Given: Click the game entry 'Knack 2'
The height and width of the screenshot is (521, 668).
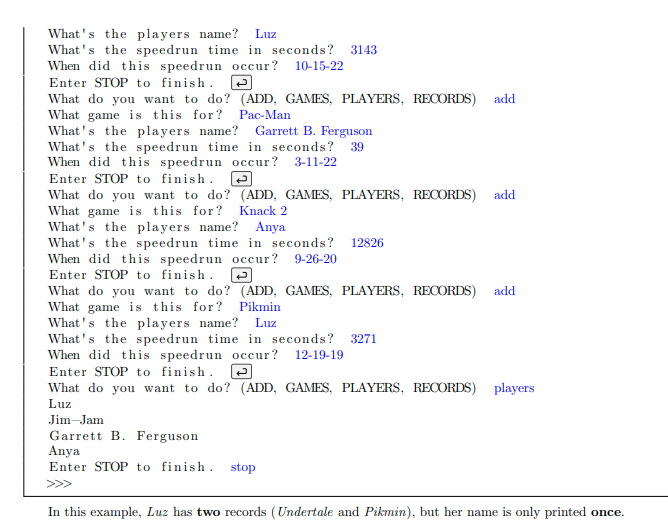Looking at the screenshot, I should tap(263, 211).
